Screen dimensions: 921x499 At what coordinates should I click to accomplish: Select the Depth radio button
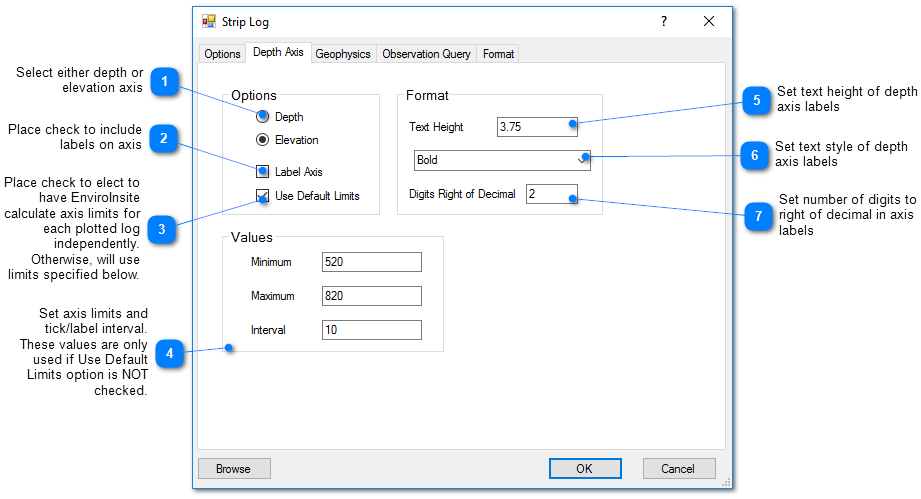[x=263, y=117]
